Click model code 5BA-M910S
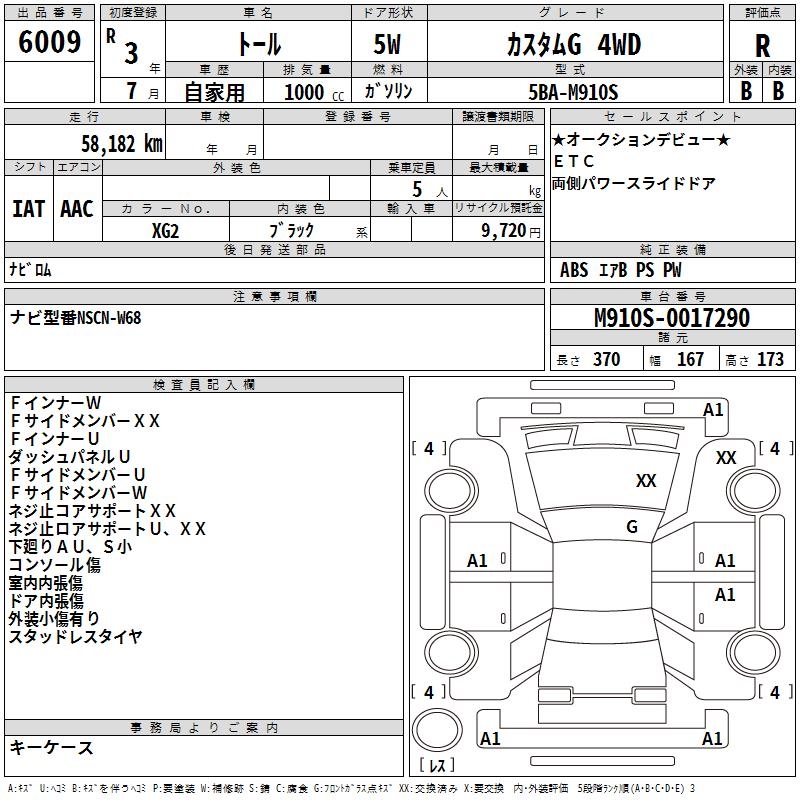This screenshot has width=800, height=800. tap(573, 92)
